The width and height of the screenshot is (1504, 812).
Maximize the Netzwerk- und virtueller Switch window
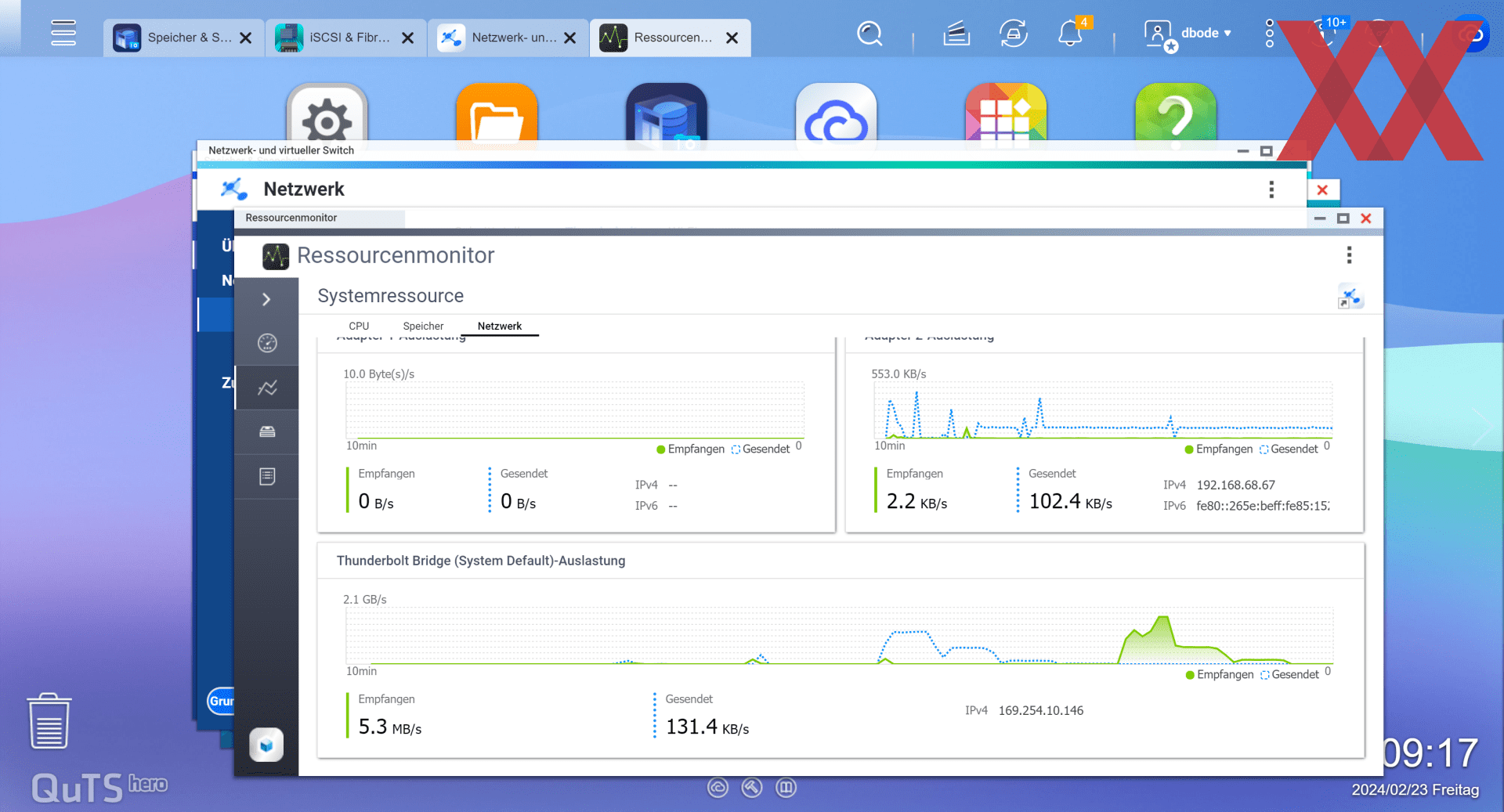pos(1266,150)
